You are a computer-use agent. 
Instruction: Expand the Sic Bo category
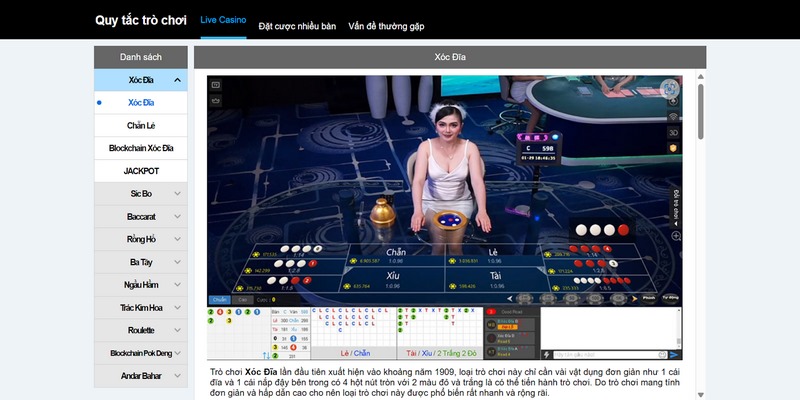click(140, 193)
